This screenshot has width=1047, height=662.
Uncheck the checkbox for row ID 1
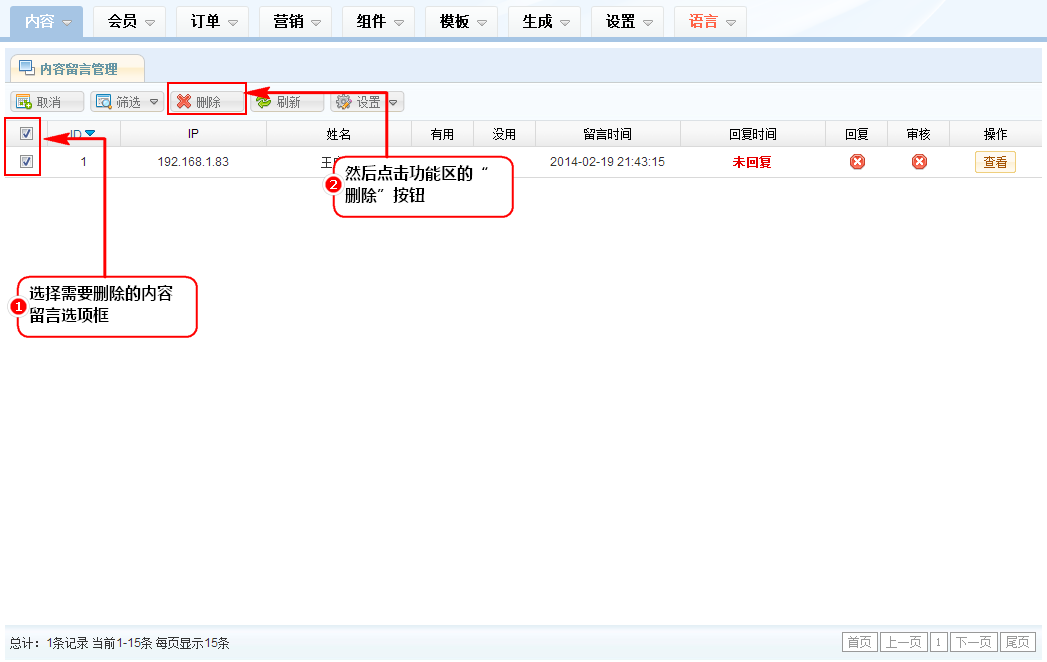pos(27,162)
